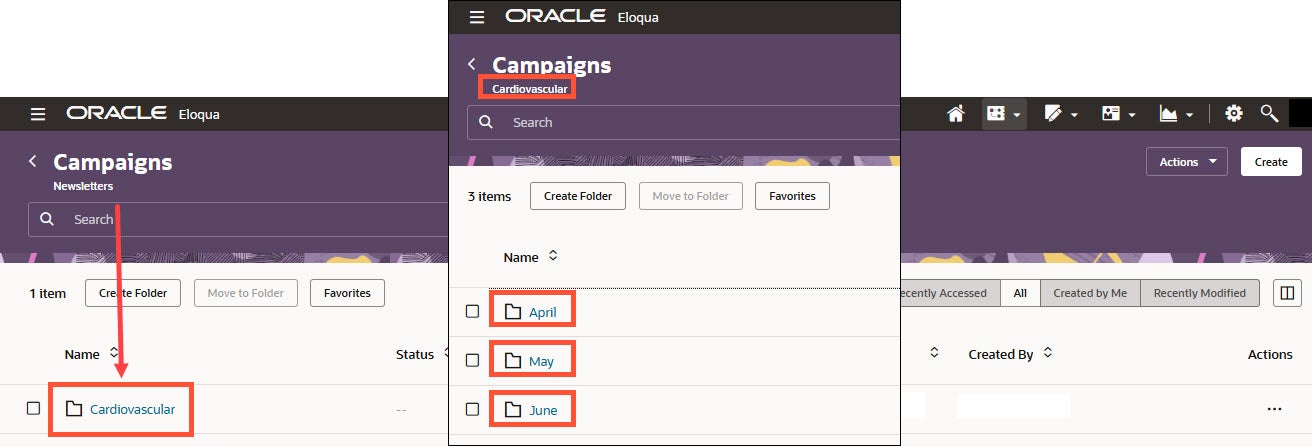Screen dimensions: 1312x447
Task: Check the Cardiovascular folder checkbox
Action: pyautogui.click(x=33, y=408)
